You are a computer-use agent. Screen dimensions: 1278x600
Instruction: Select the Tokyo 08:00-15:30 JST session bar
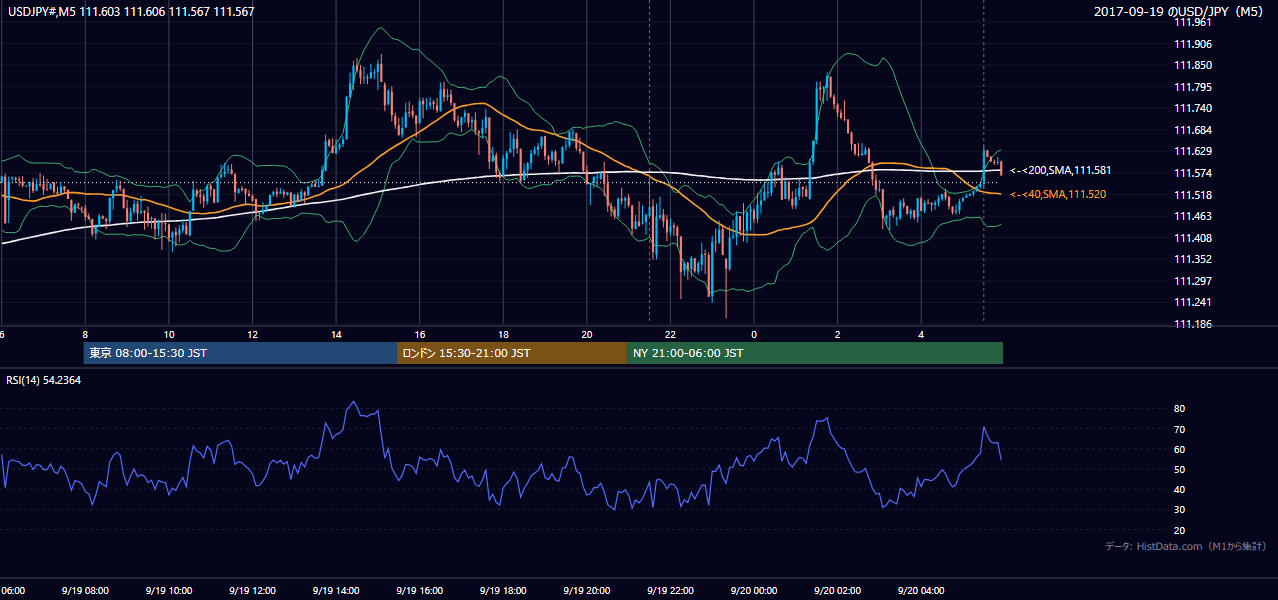(x=240, y=353)
